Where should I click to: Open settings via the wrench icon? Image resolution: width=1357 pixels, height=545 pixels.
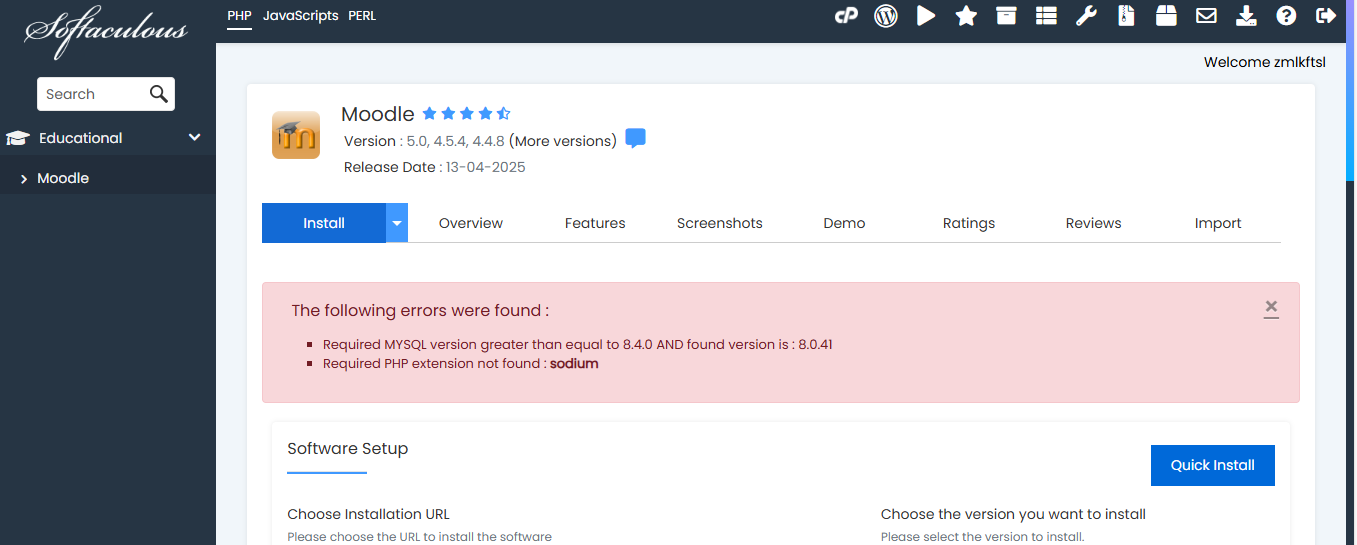1086,15
